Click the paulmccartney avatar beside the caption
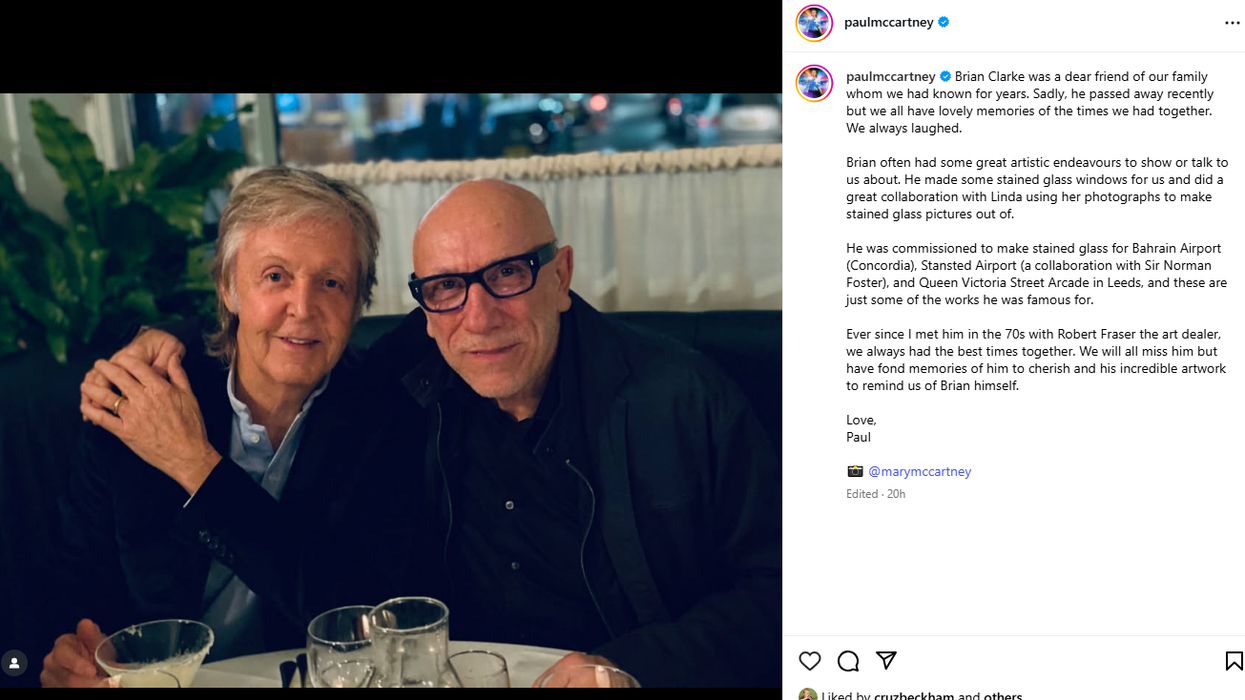 point(814,83)
